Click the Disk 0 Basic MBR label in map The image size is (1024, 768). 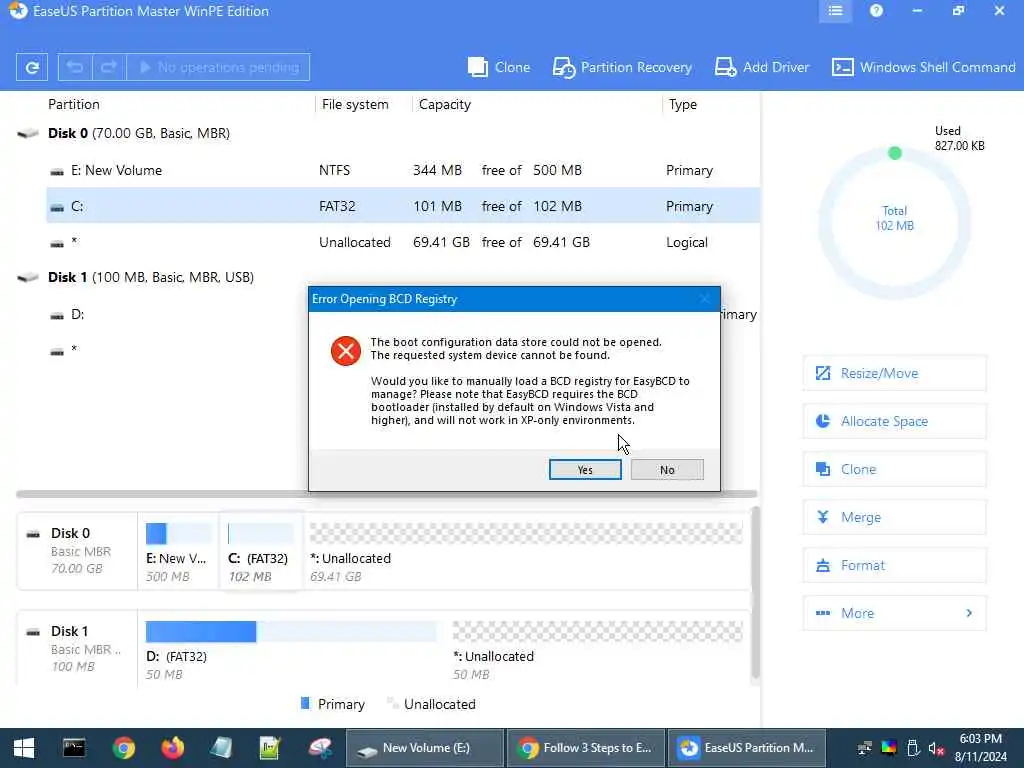click(x=77, y=551)
